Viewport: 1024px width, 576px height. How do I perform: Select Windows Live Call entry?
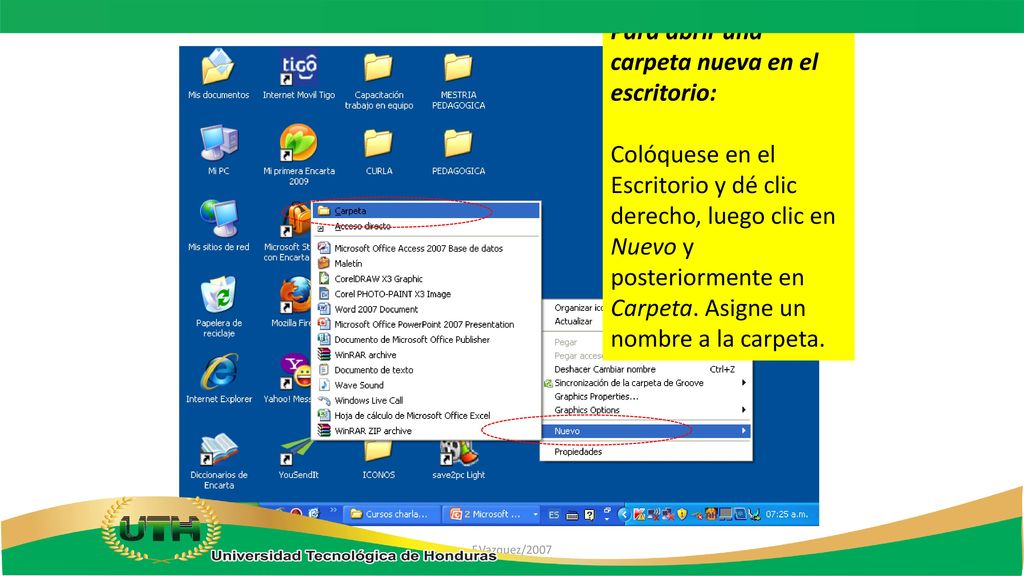(426, 400)
